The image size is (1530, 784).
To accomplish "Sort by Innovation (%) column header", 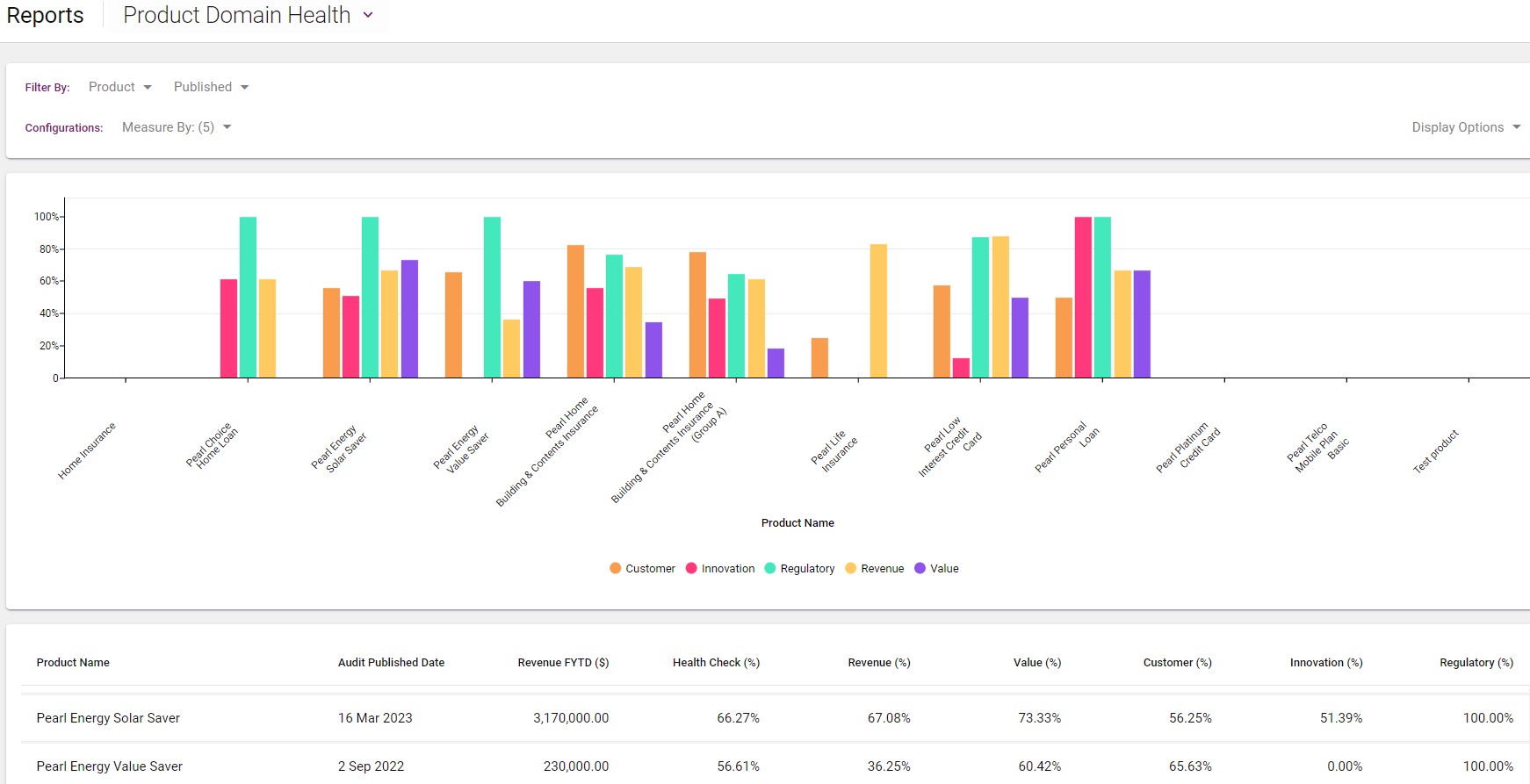I will 1326,663.
